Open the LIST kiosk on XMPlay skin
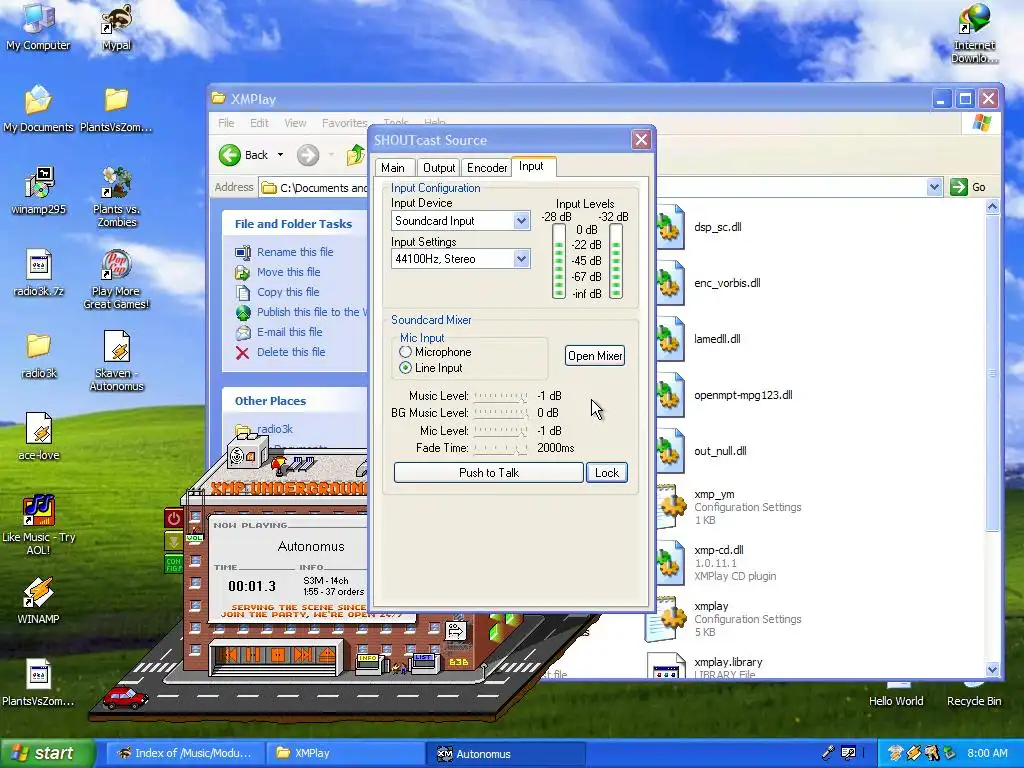 click(424, 662)
